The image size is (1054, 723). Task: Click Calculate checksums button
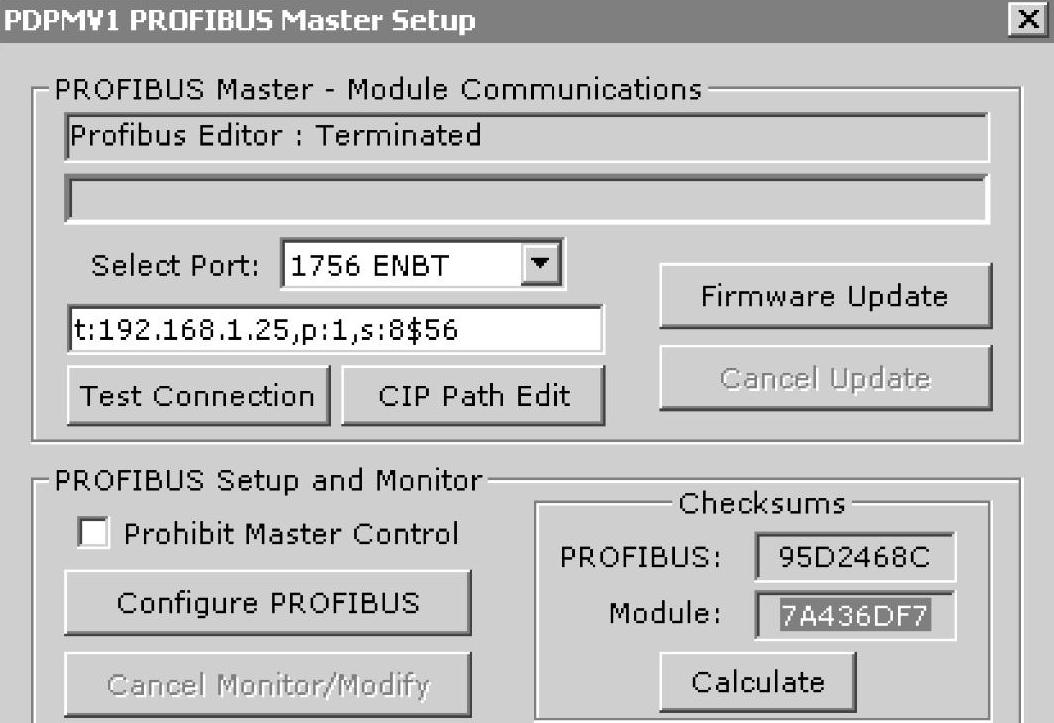click(x=758, y=682)
